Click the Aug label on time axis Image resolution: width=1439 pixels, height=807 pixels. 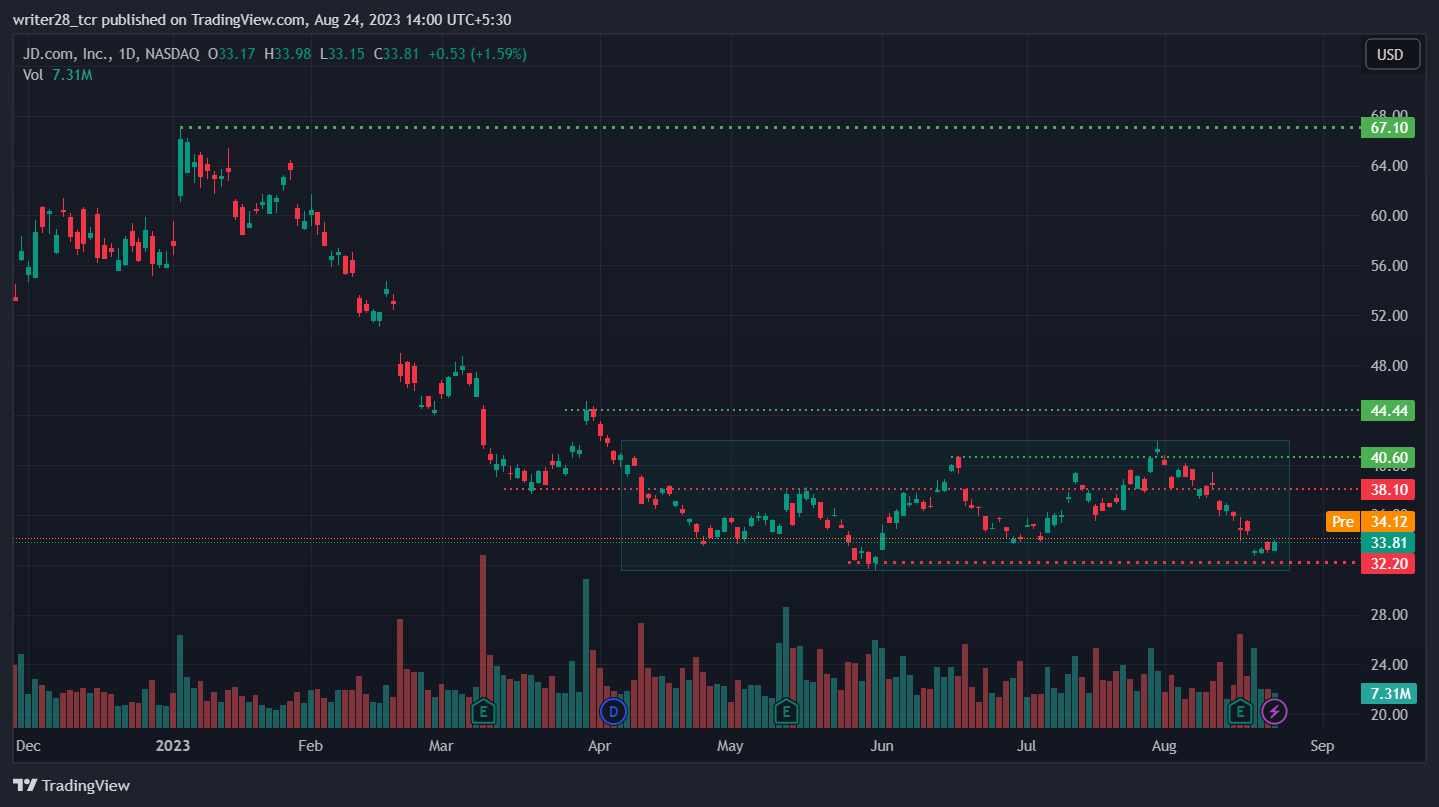coord(1162,746)
